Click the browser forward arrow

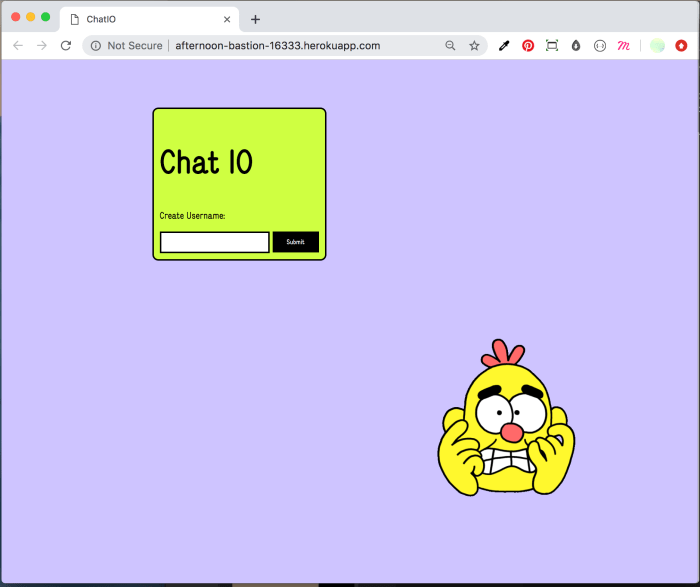[x=42, y=46]
